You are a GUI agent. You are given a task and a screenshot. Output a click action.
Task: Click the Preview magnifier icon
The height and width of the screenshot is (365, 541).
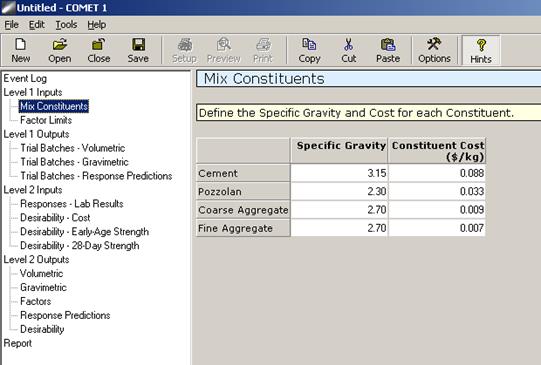pos(224,45)
